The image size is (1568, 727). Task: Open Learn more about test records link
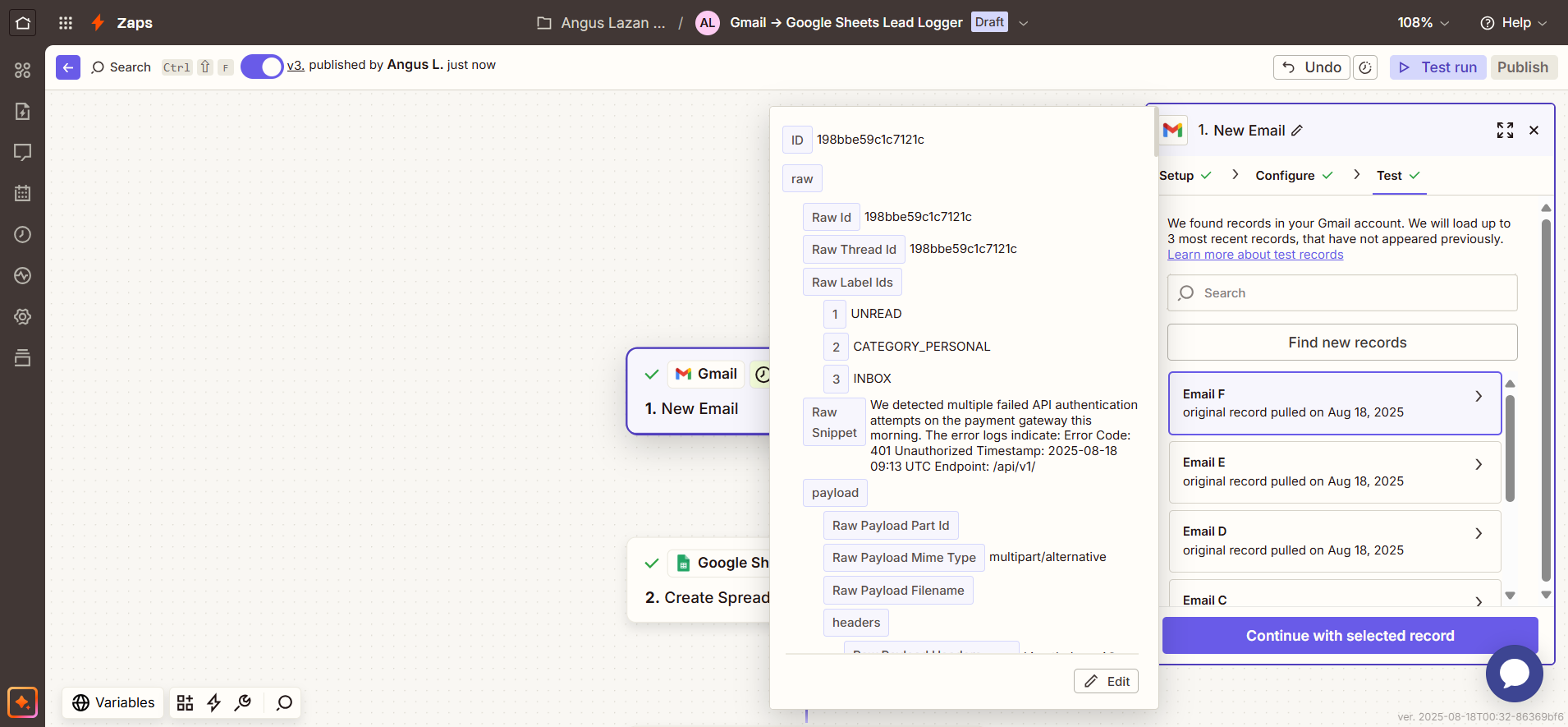(x=1255, y=255)
